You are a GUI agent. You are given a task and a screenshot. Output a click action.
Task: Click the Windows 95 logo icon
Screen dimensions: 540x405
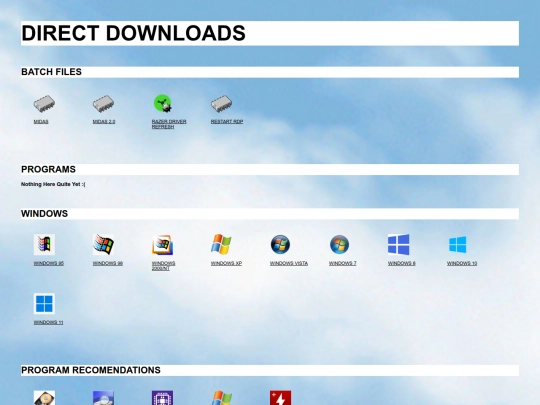pyautogui.click(x=44, y=245)
